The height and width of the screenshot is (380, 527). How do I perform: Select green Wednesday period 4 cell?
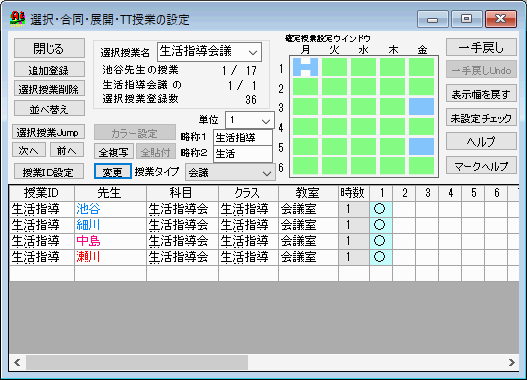point(363,126)
